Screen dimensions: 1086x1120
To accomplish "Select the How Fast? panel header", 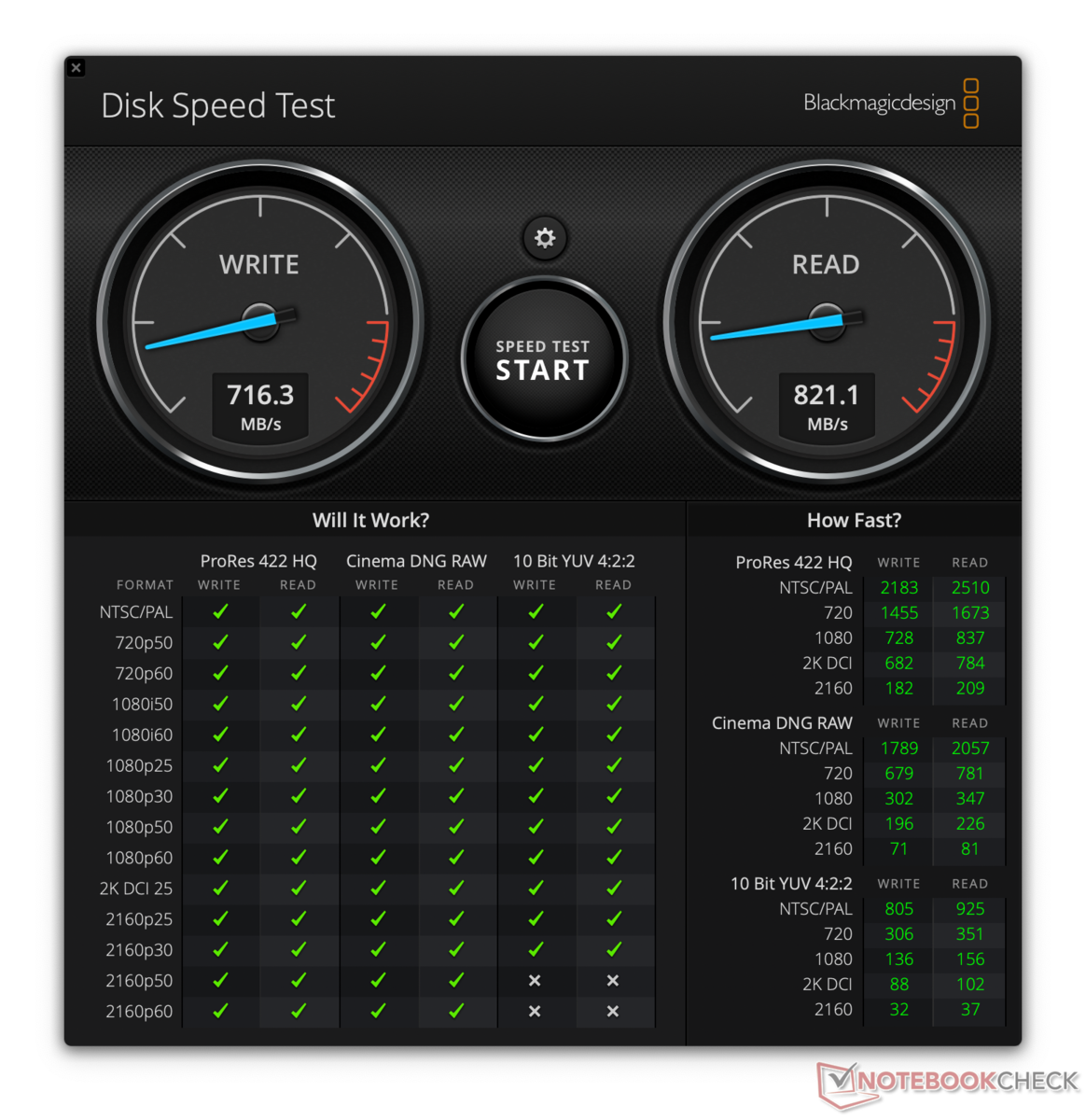I will click(x=854, y=520).
